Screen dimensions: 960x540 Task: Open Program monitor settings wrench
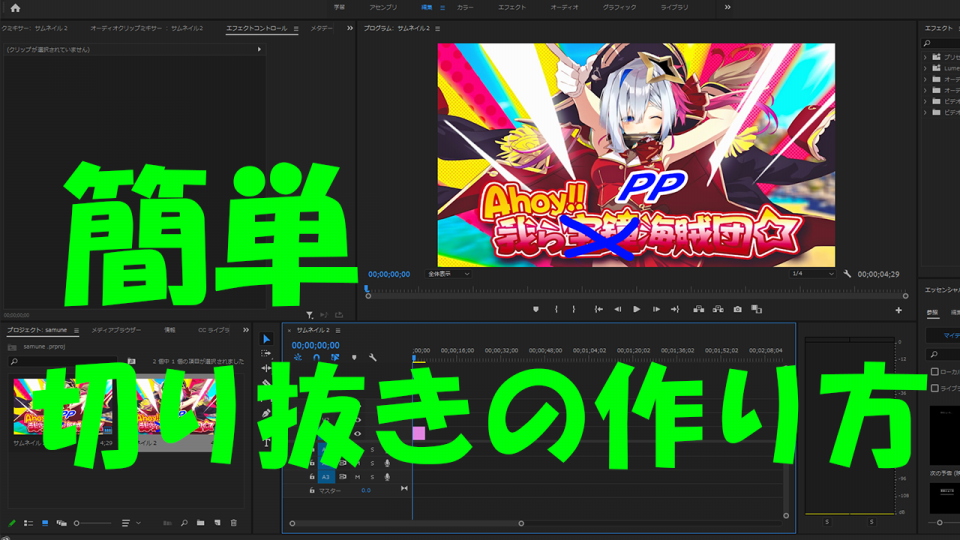[847, 274]
